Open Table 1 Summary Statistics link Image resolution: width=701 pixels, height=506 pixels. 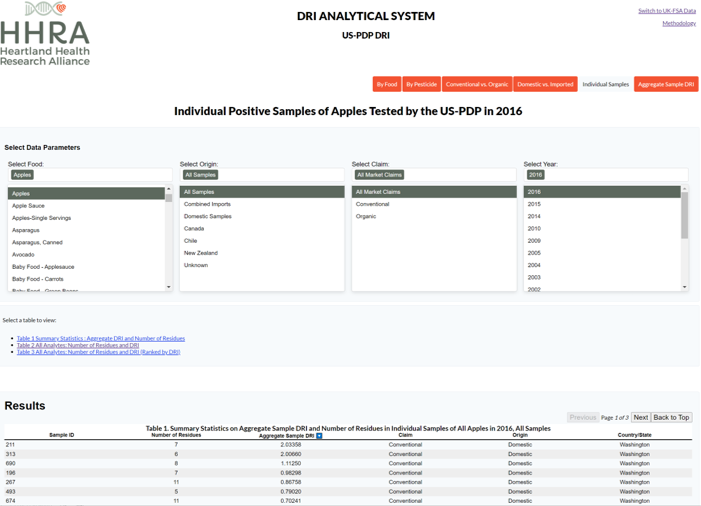click(x=101, y=338)
